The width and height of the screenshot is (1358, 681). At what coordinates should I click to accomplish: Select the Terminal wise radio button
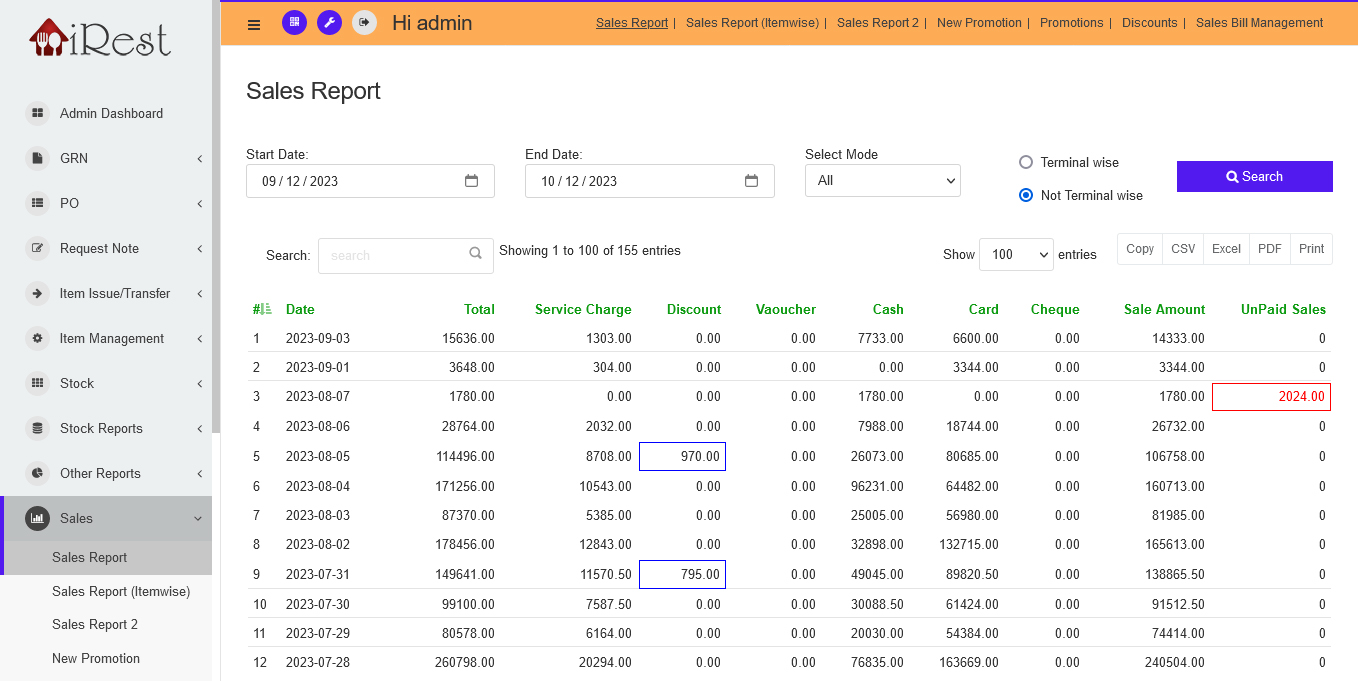click(x=1025, y=162)
